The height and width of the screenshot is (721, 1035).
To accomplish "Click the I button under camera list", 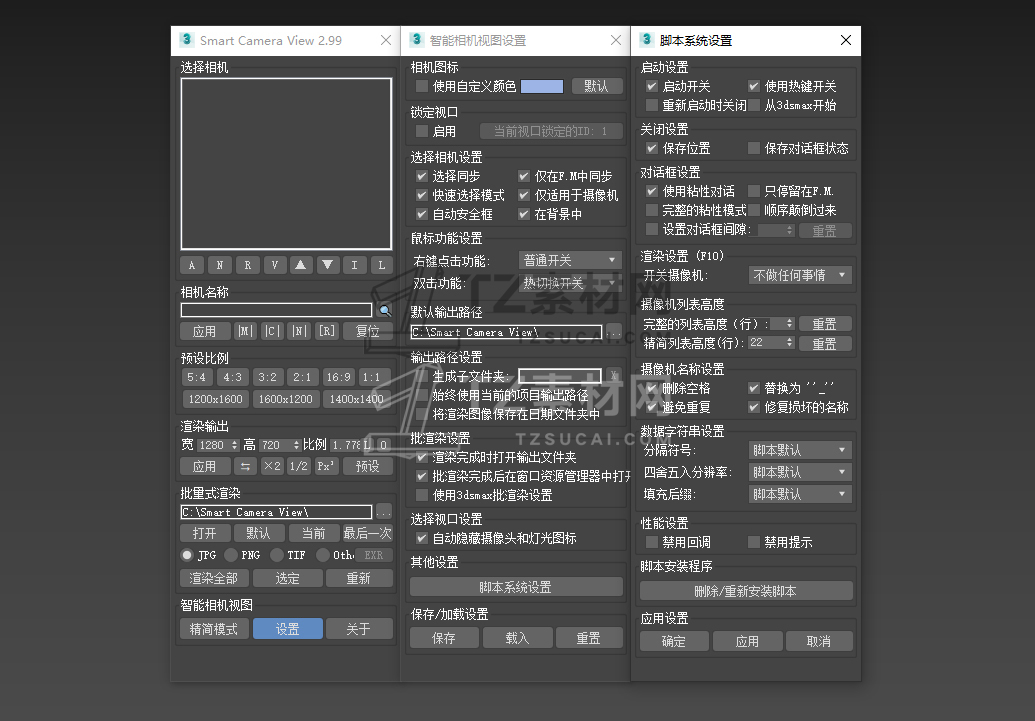I will tap(354, 265).
